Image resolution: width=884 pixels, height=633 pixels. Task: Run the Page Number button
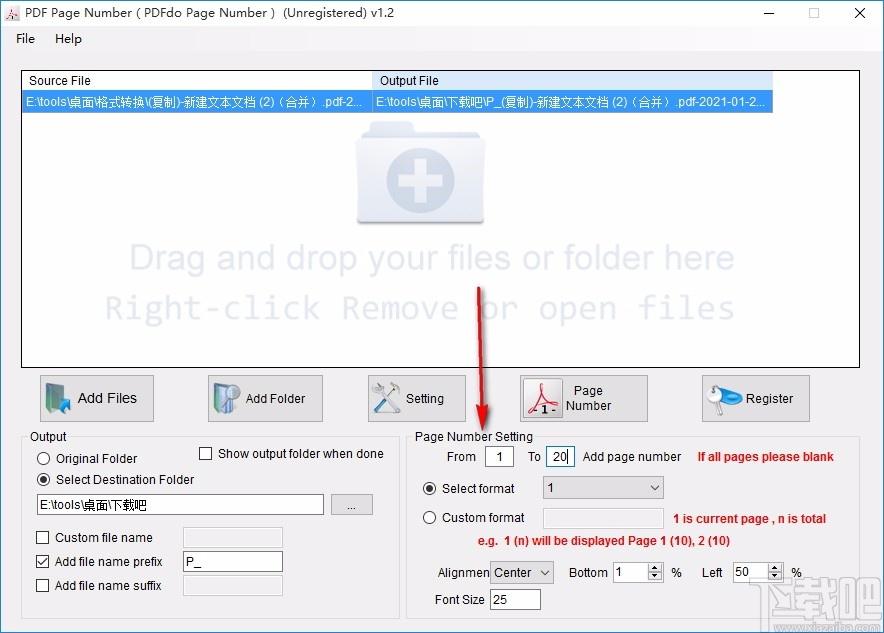(x=584, y=399)
